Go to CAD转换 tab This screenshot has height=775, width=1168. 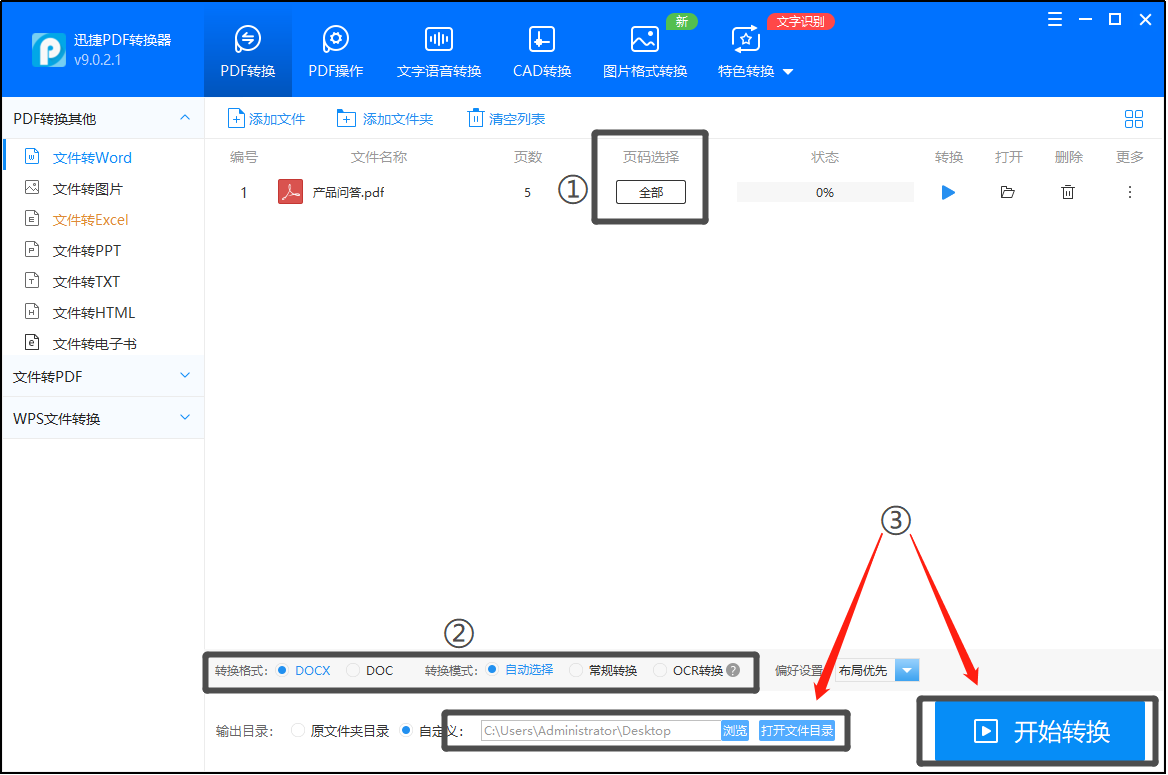click(x=542, y=51)
